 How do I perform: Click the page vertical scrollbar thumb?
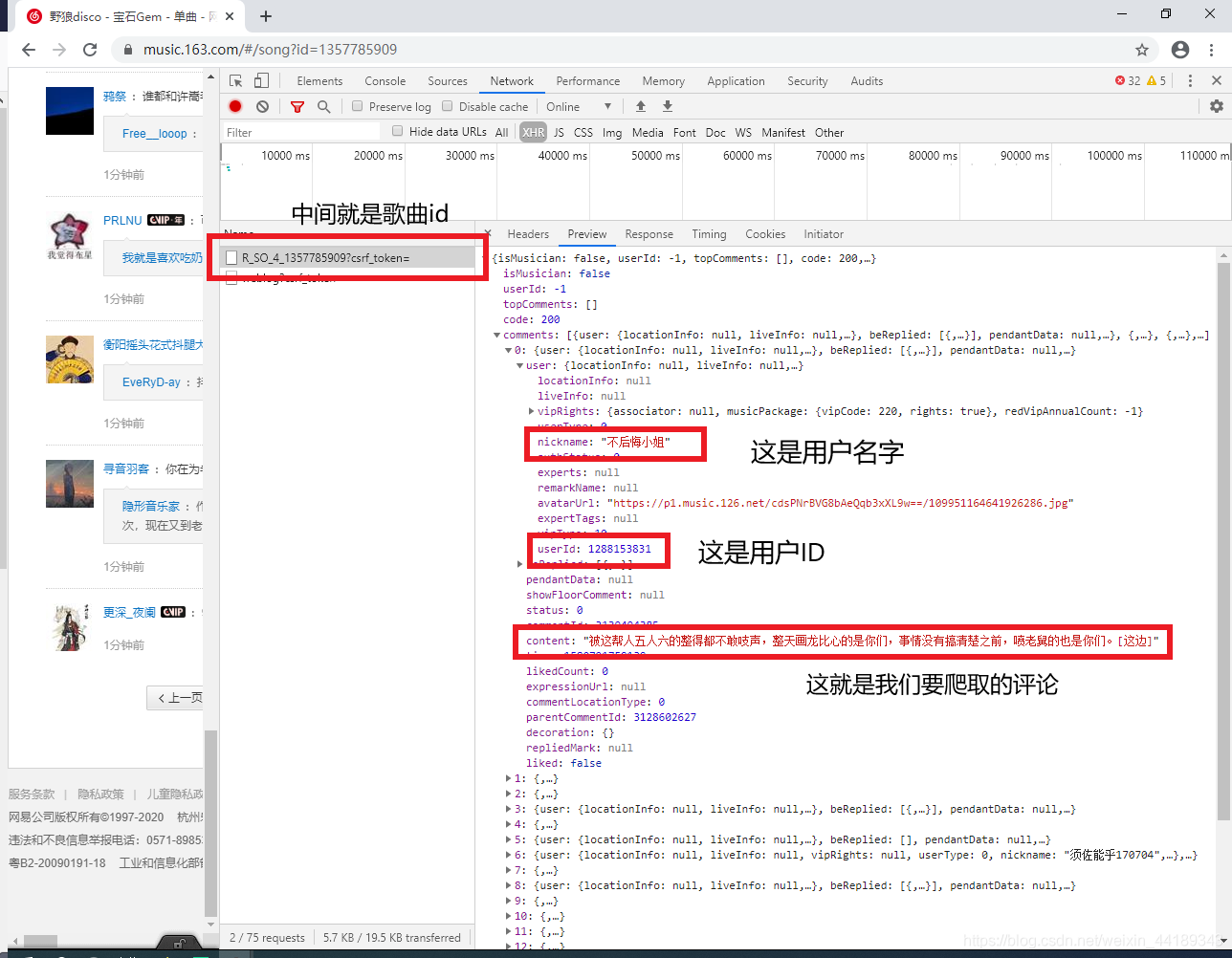[x=210, y=824]
